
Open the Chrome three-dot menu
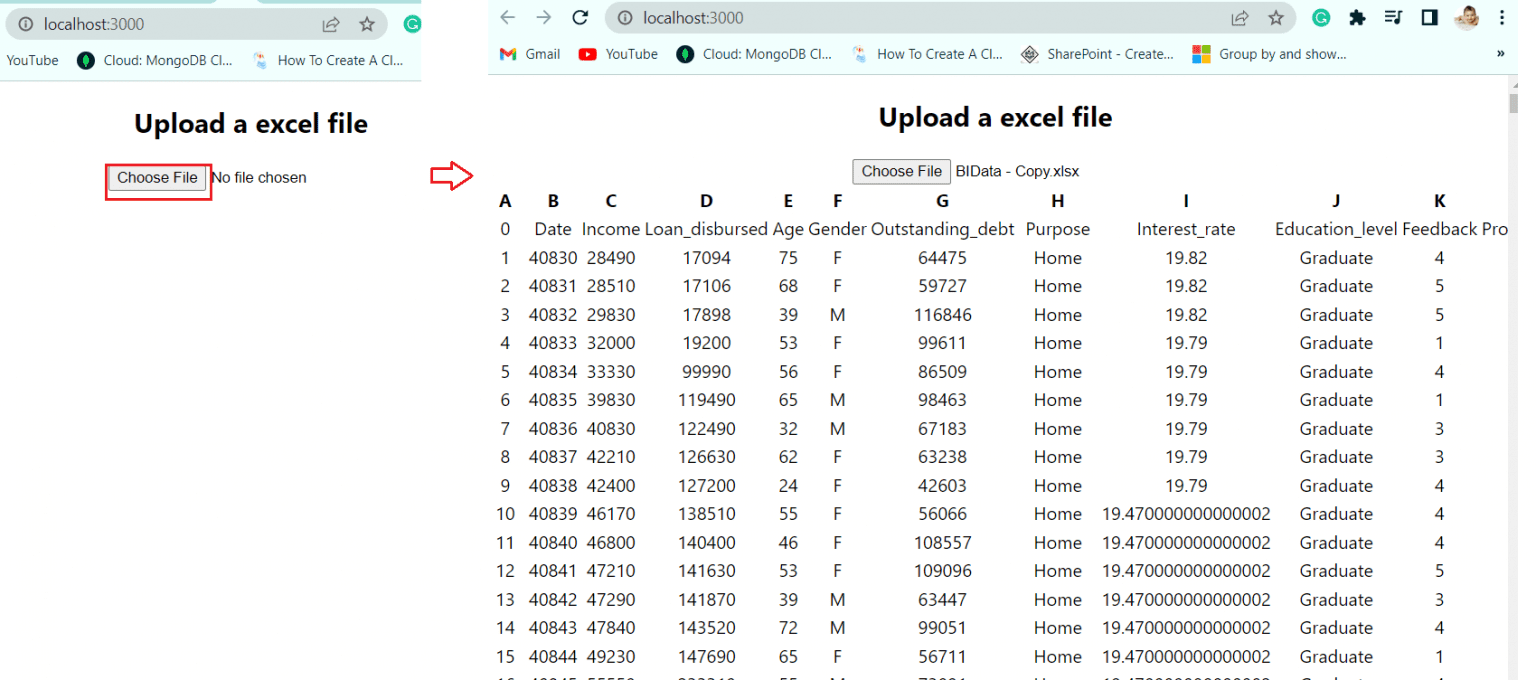(1503, 17)
